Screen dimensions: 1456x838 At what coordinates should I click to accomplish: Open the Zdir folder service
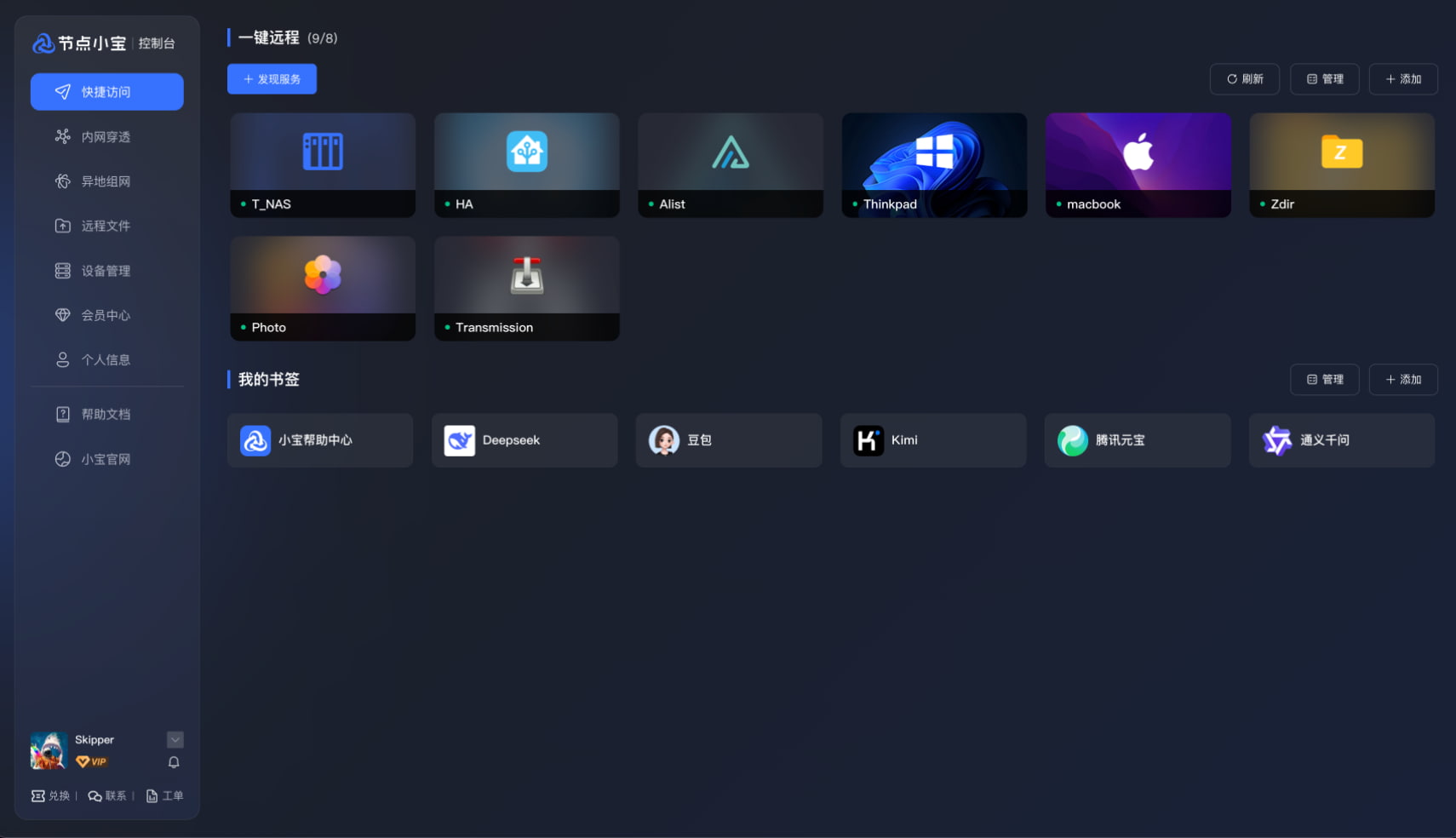pos(1342,165)
